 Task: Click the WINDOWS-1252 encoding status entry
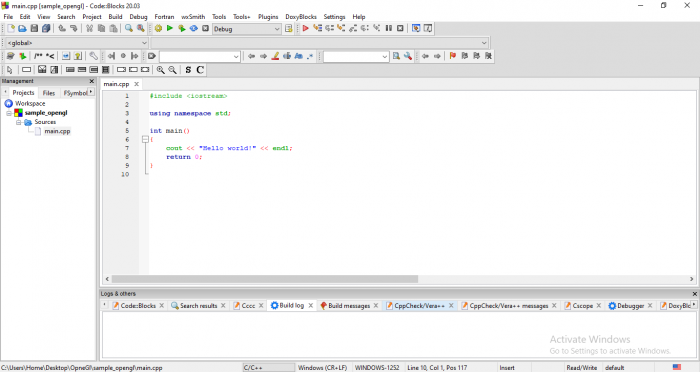click(x=377, y=368)
